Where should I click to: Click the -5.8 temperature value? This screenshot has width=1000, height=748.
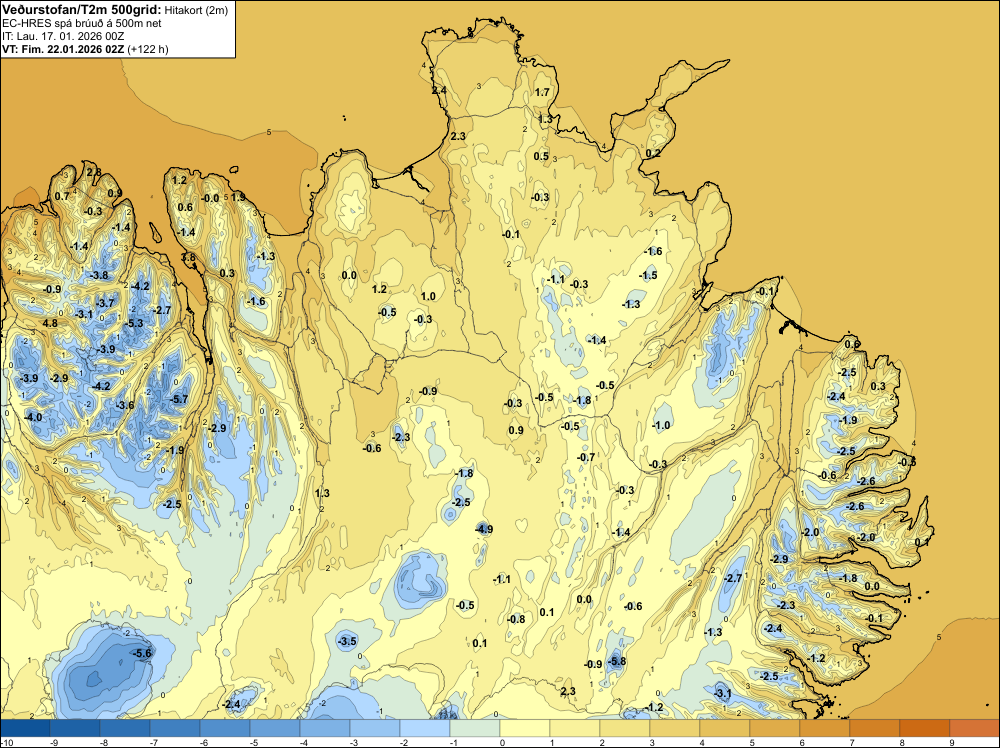[617, 661]
